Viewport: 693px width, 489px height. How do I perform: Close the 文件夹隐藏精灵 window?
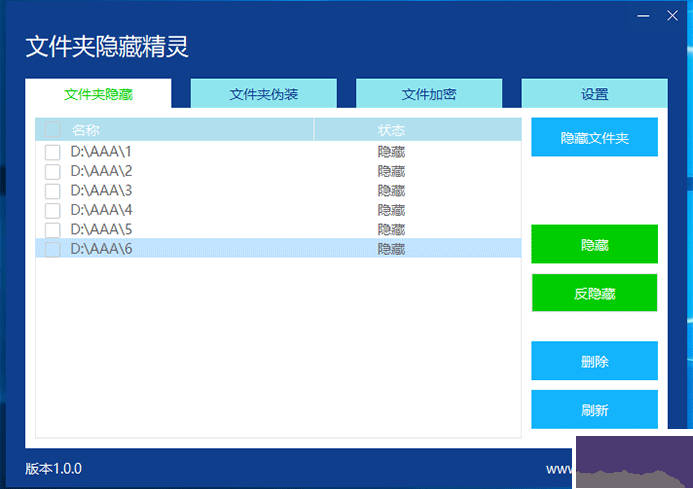(672, 16)
